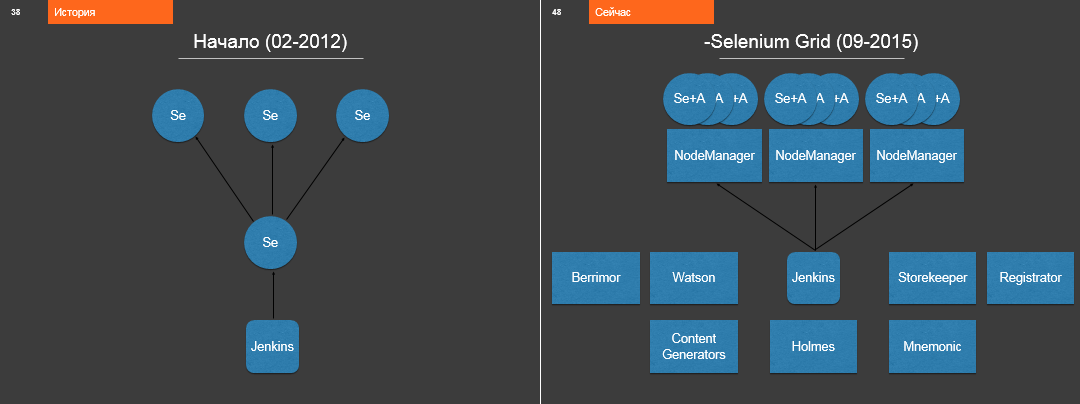1080x404 pixels.
Task: Click the Jenkins box in the right slide
Action: (x=813, y=277)
